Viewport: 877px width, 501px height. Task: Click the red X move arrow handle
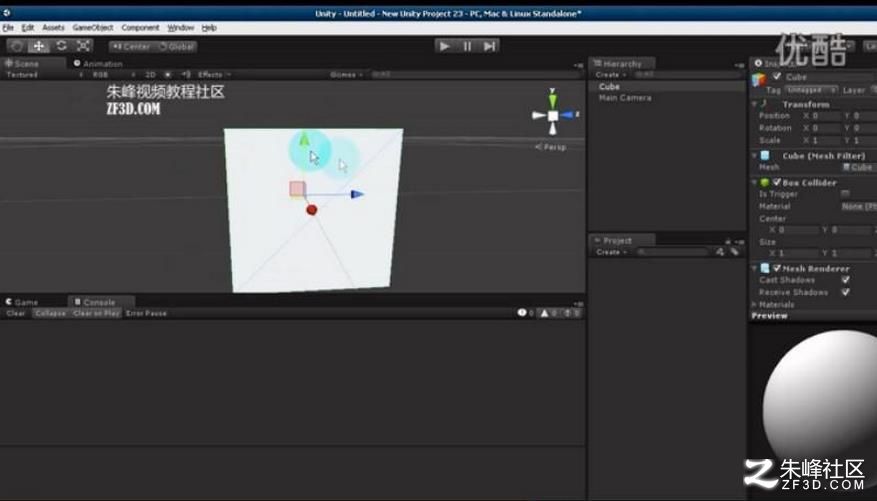[x=312, y=210]
